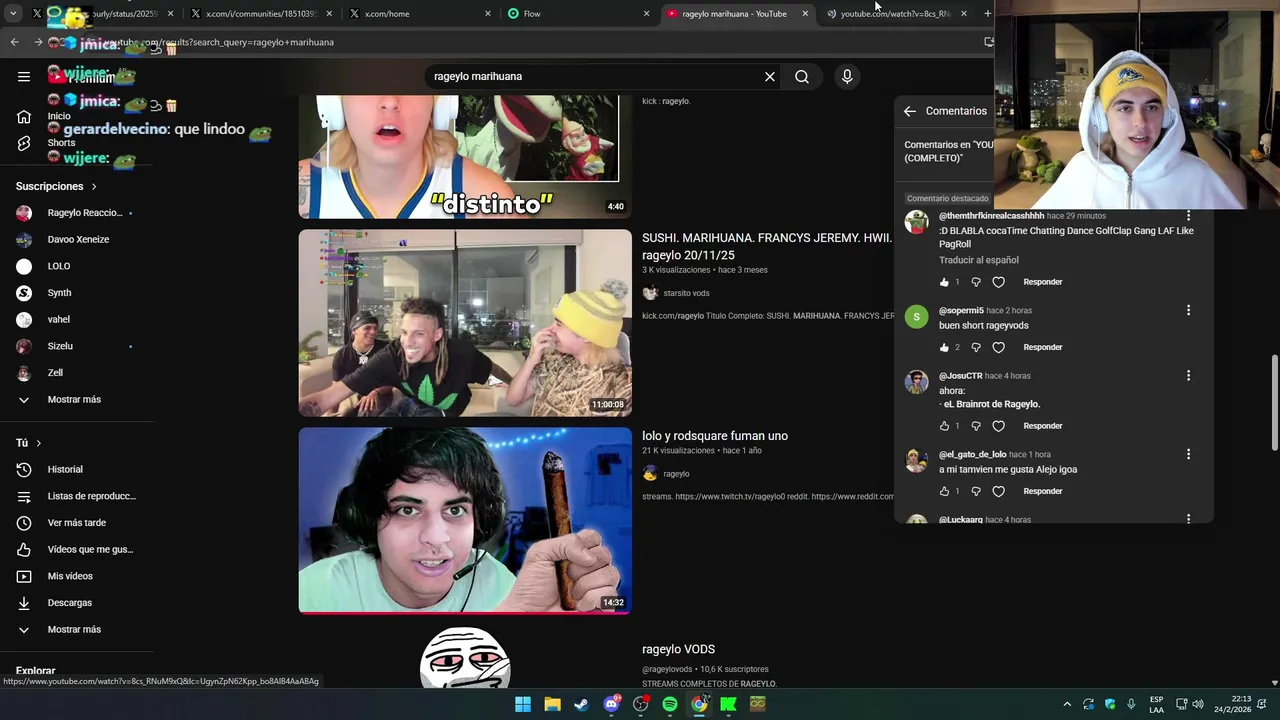The width and height of the screenshot is (1280, 720).
Task: Open rageylo VODS channel avatar
Action: click(465, 658)
